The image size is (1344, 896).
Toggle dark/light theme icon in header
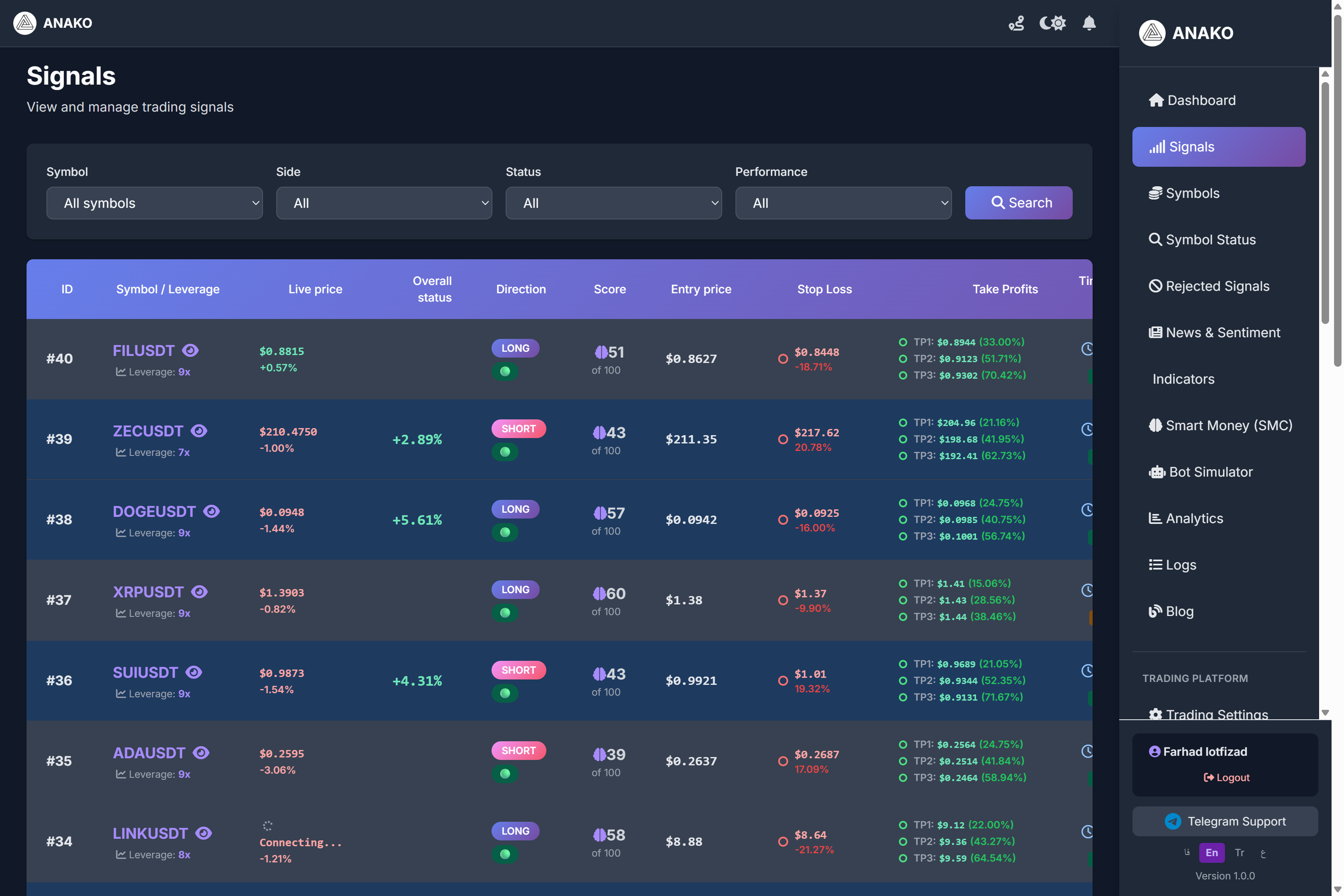(1052, 23)
